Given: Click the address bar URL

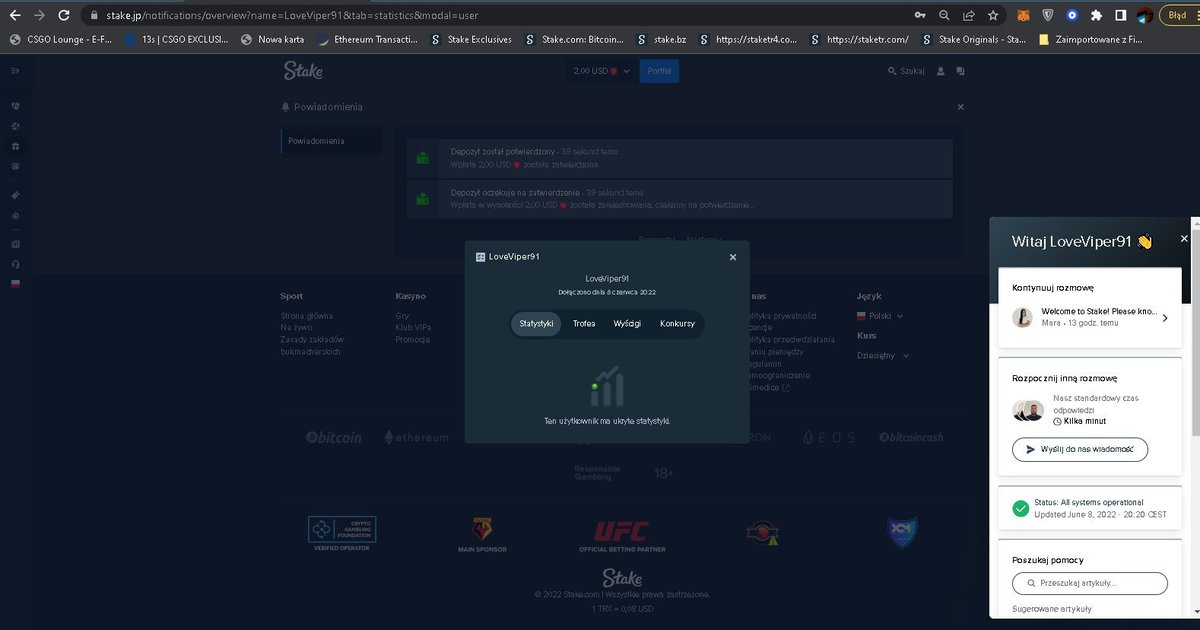Looking at the screenshot, I should 292,16.
